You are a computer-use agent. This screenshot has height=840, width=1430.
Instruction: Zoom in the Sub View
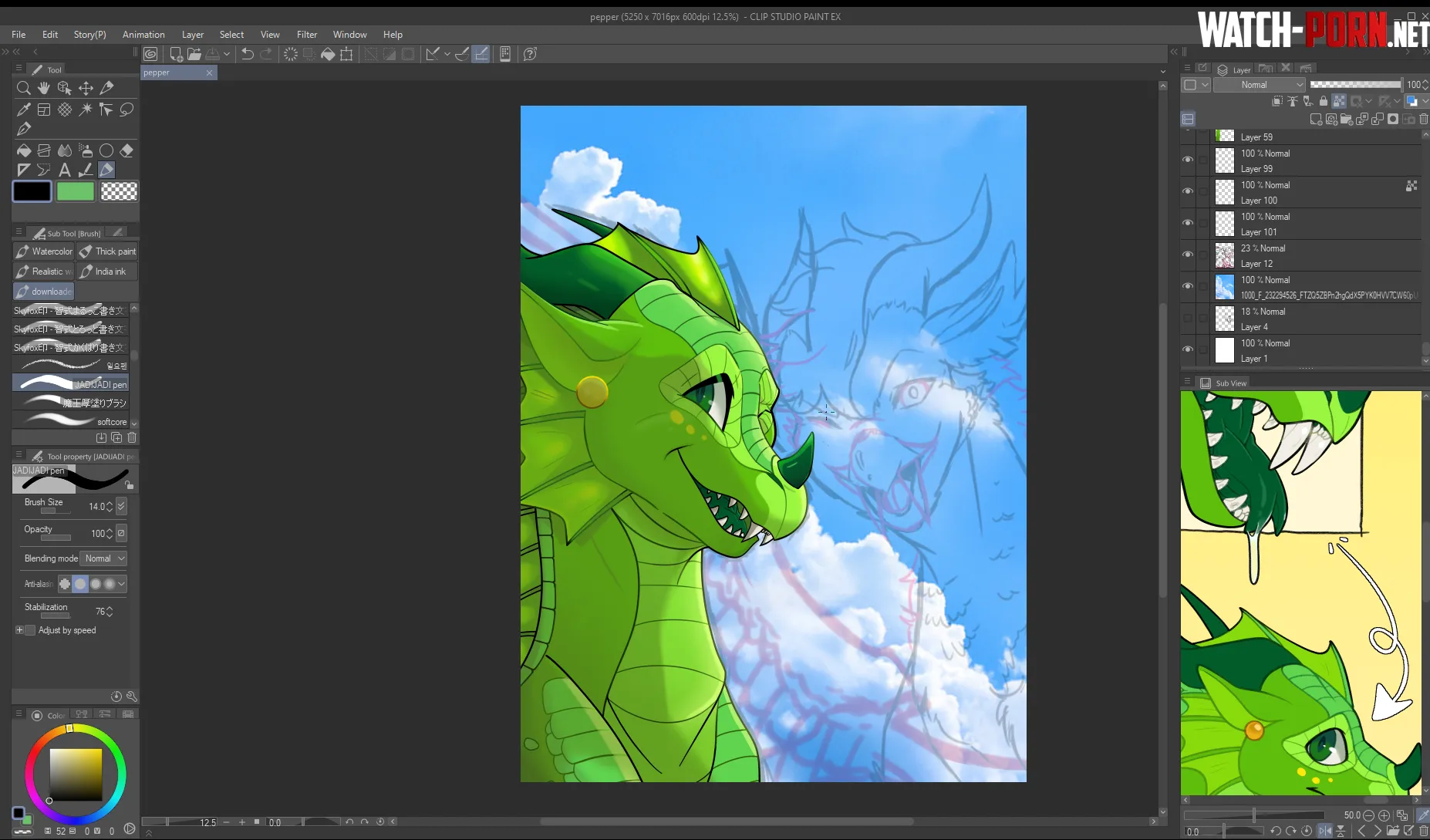[1384, 815]
